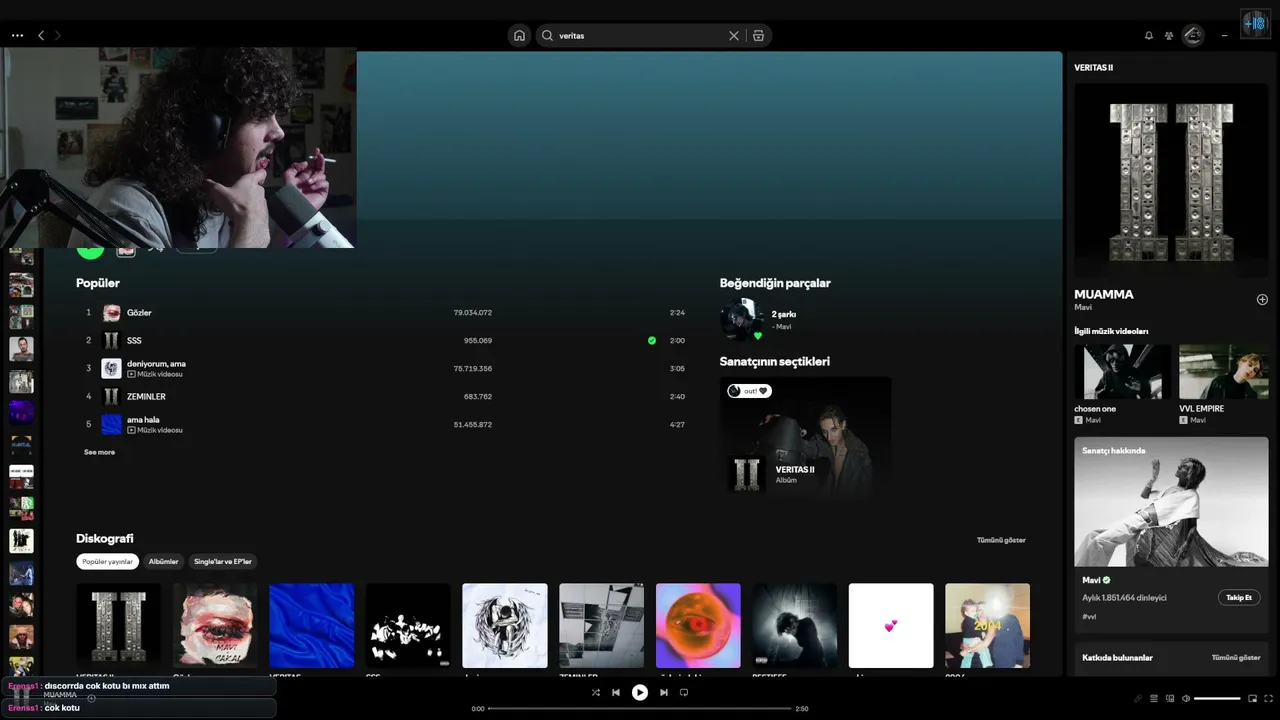Select the "Single'lar ve EP'ler" tab
The width and height of the screenshot is (1280, 720).
[223, 562]
